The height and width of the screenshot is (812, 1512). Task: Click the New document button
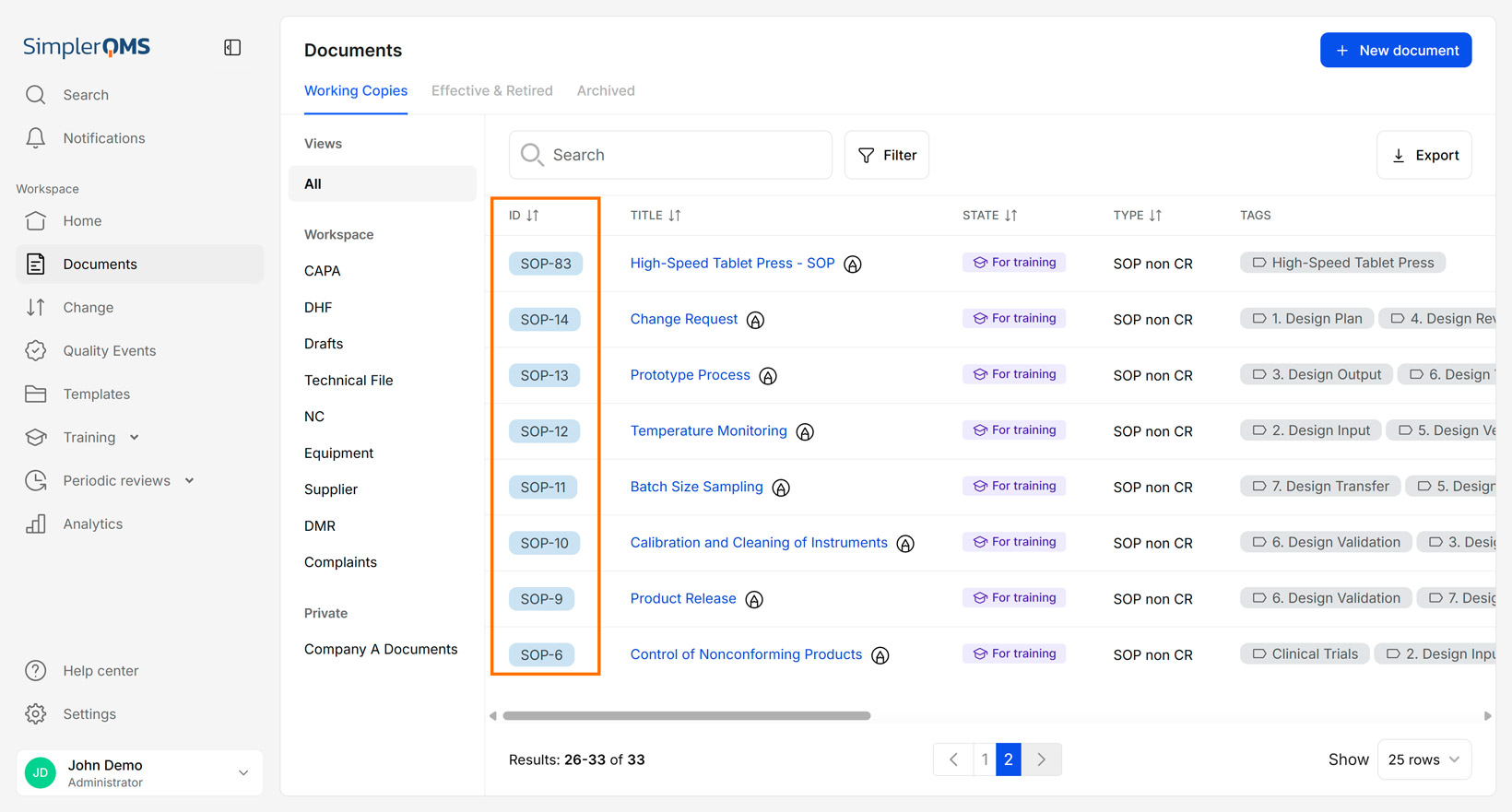1396,51
